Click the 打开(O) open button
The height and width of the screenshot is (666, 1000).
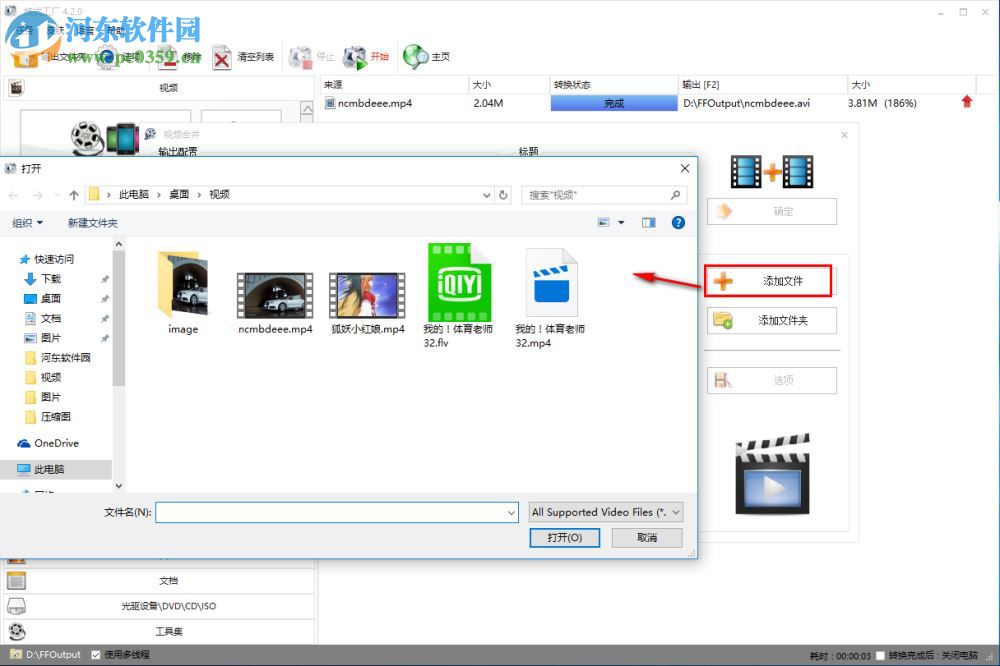[564, 538]
